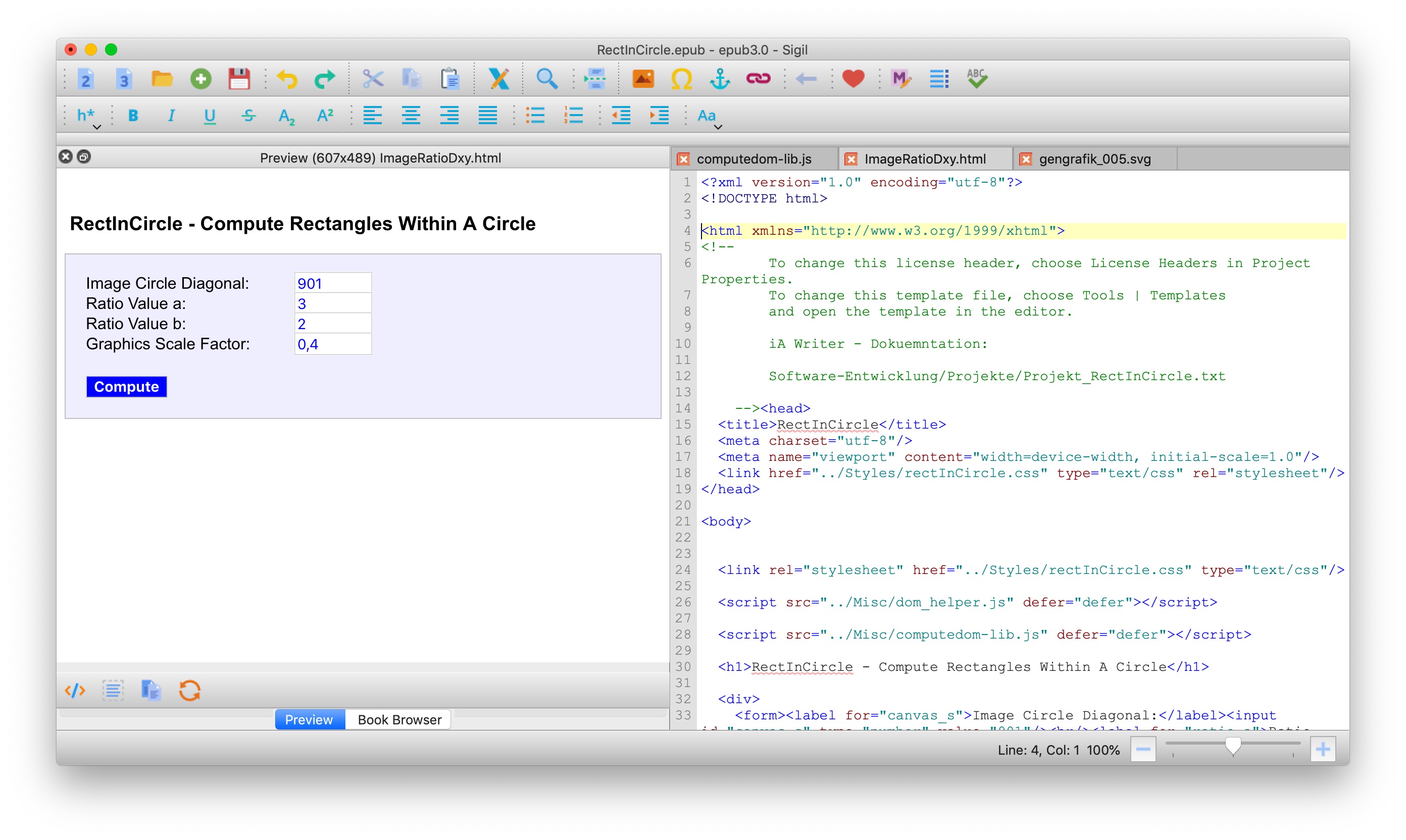Open change case Aa dropdown

pyautogui.click(x=709, y=117)
